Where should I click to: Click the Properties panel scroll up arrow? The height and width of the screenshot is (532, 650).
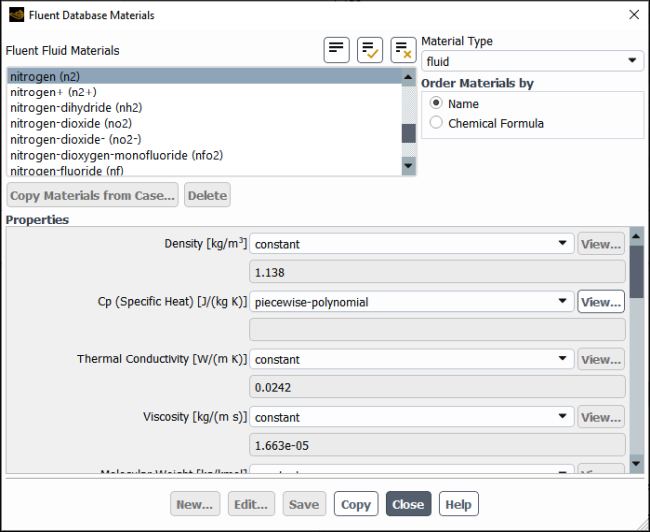(636, 236)
